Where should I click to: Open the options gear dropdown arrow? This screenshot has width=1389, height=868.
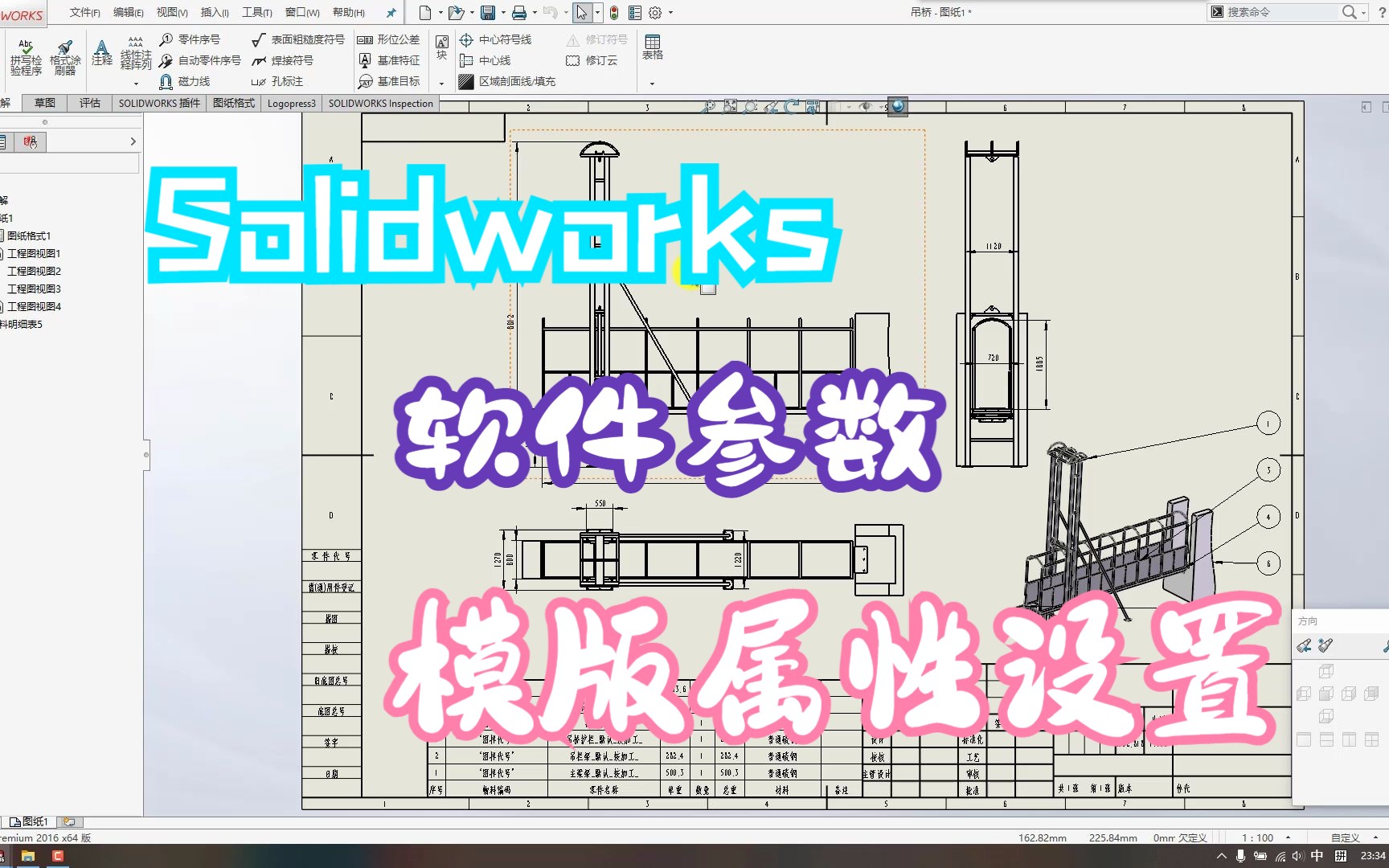[670, 12]
